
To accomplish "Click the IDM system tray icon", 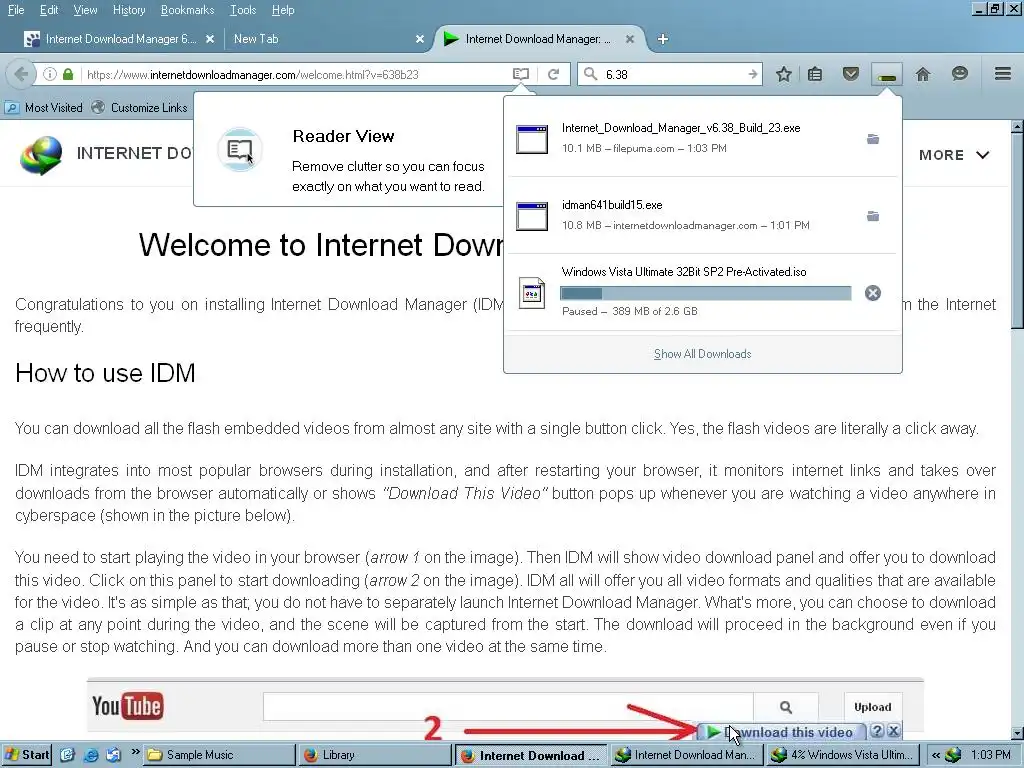I will pyautogui.click(x=953, y=755).
